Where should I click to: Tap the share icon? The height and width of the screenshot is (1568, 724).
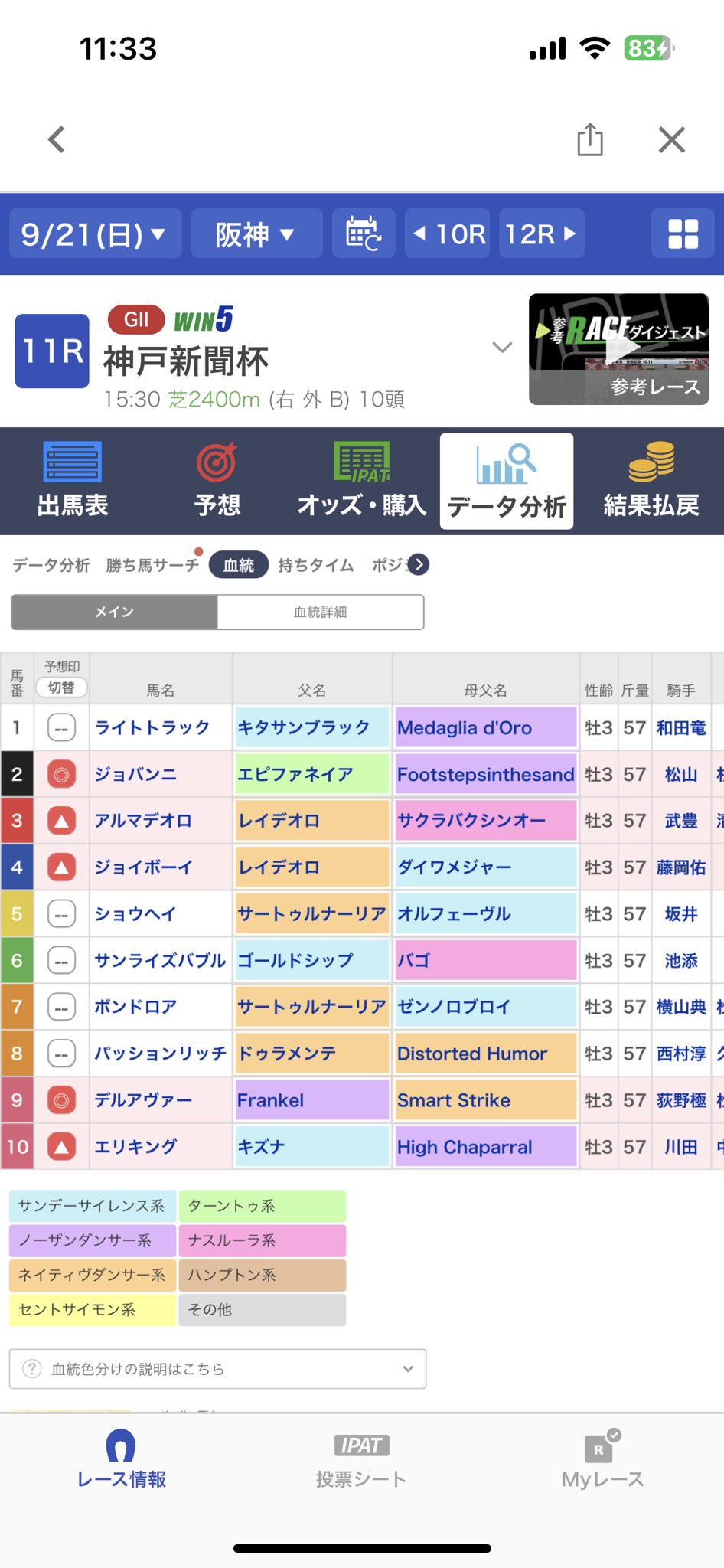[590, 139]
